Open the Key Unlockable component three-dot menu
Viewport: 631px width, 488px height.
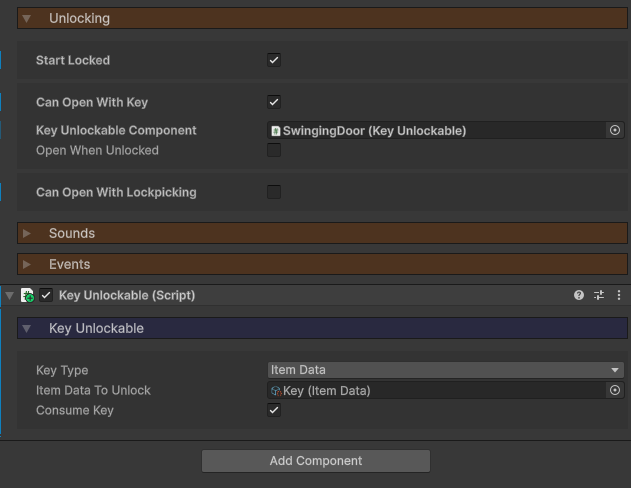(618, 295)
